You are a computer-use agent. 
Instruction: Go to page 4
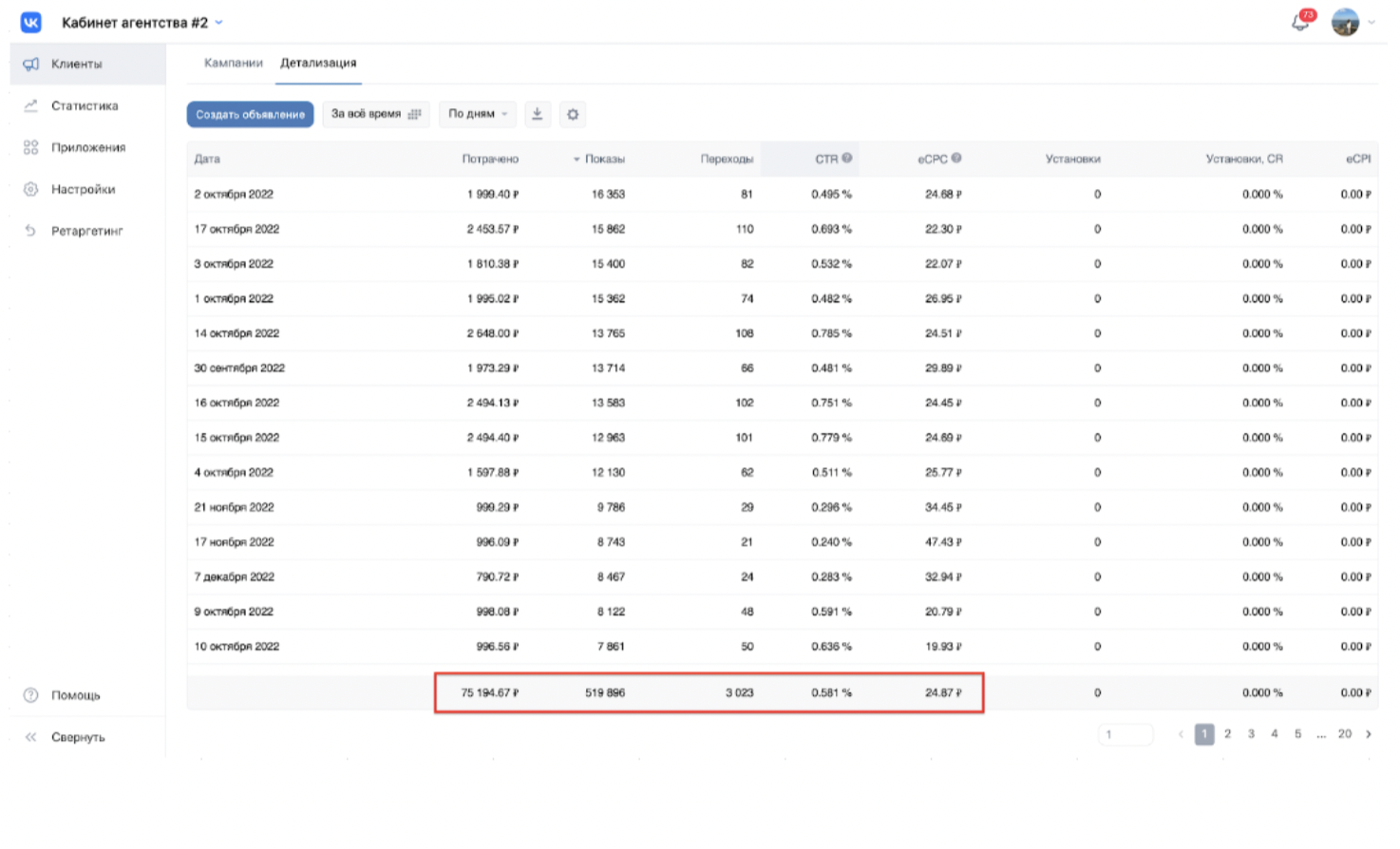[x=1275, y=734]
